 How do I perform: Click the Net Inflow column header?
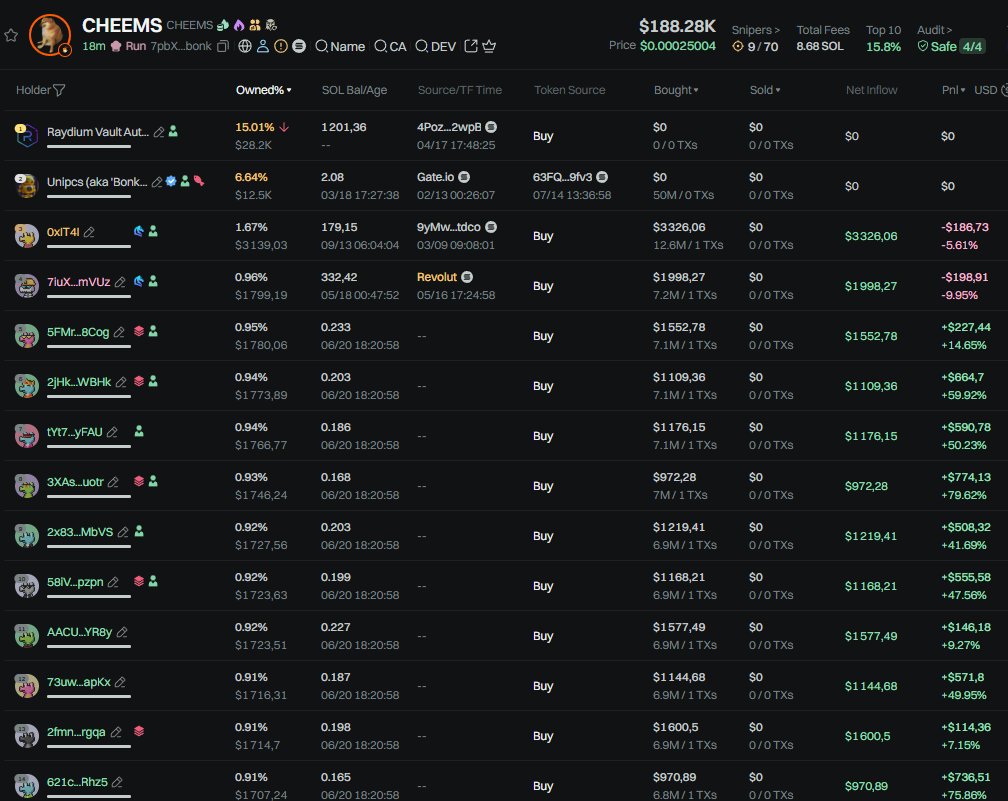[x=871, y=90]
